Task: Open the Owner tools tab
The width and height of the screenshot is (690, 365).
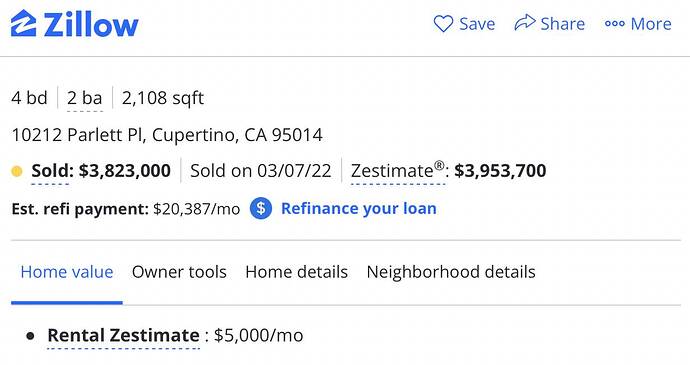Action: tap(179, 272)
